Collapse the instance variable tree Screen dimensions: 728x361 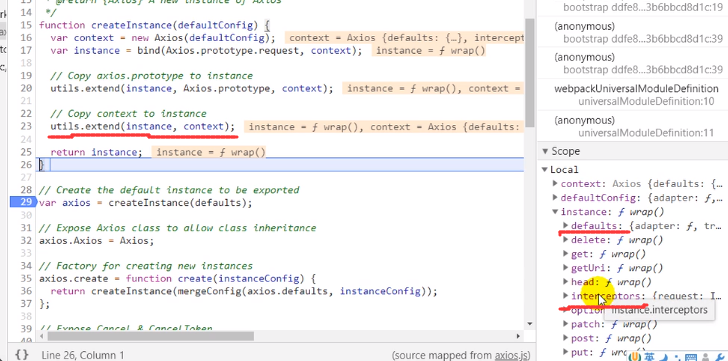(555, 212)
